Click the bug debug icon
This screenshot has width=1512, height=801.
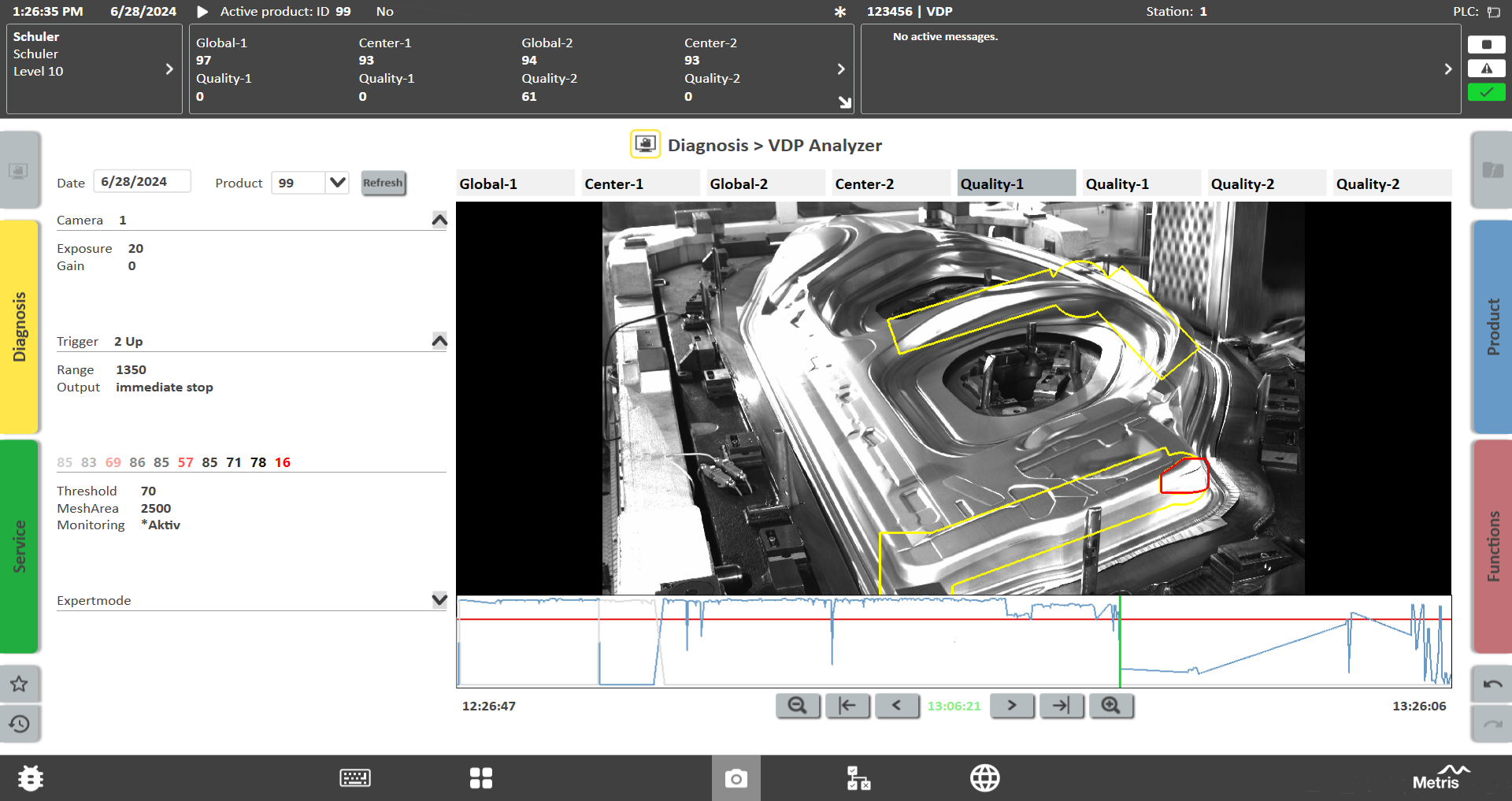tap(31, 779)
